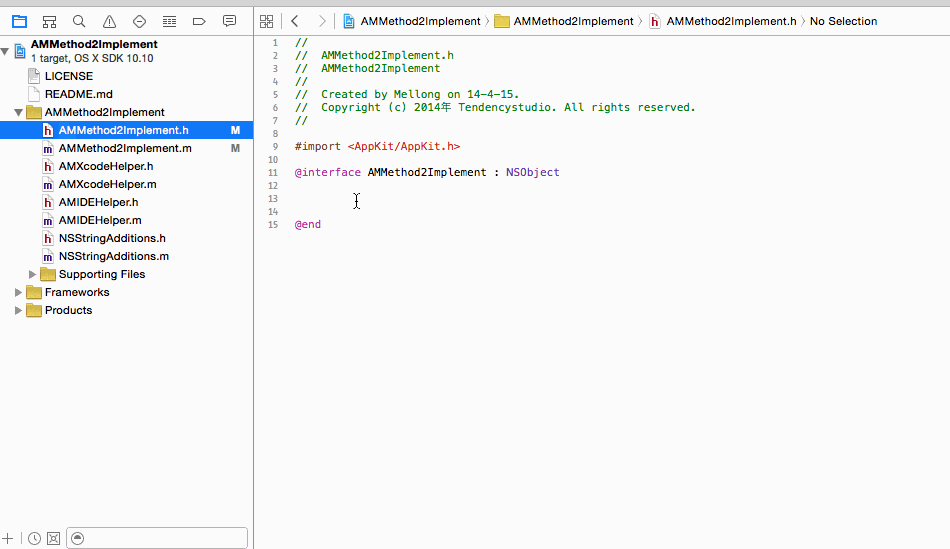Open the find navigator search icon

coord(79,21)
